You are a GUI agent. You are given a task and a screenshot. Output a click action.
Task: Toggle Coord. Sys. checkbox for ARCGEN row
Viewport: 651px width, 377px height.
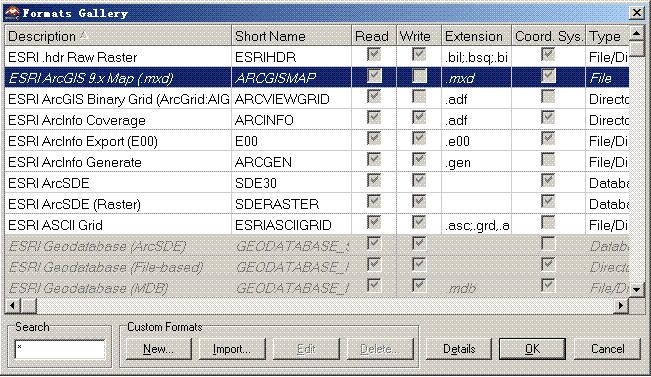[x=548, y=160]
